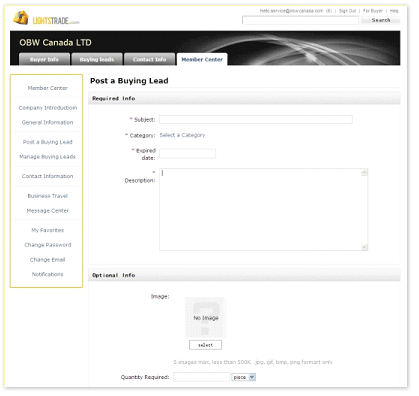Switch to the Buying leads tab
This screenshot has height=396, width=419.
coord(97,59)
